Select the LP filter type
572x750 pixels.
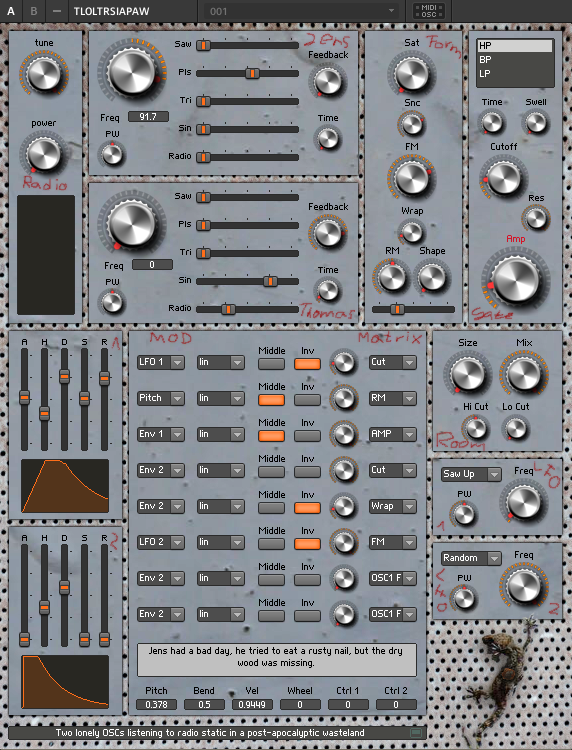pos(515,74)
